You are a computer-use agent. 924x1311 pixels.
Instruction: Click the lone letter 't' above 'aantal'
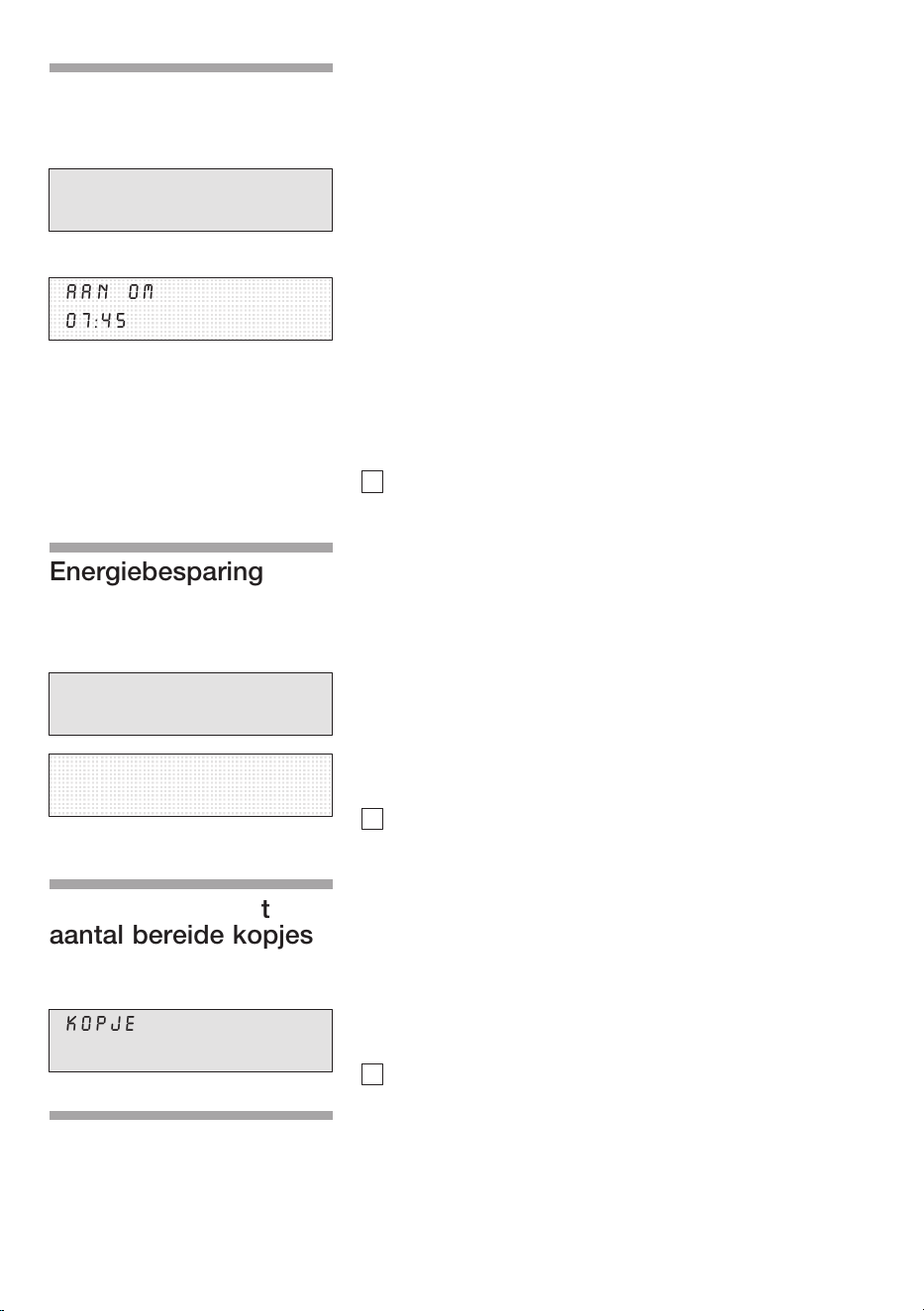[265, 908]
